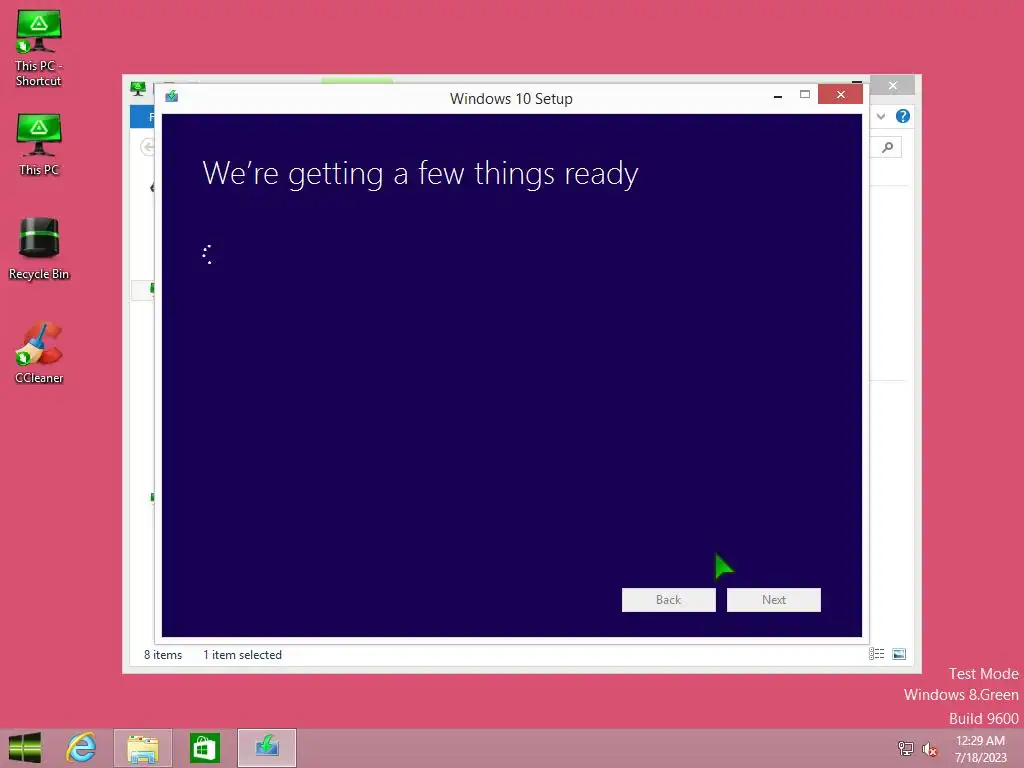Click the File Explorer window title icon
The image size is (1024, 768).
pyautogui.click(x=138, y=88)
